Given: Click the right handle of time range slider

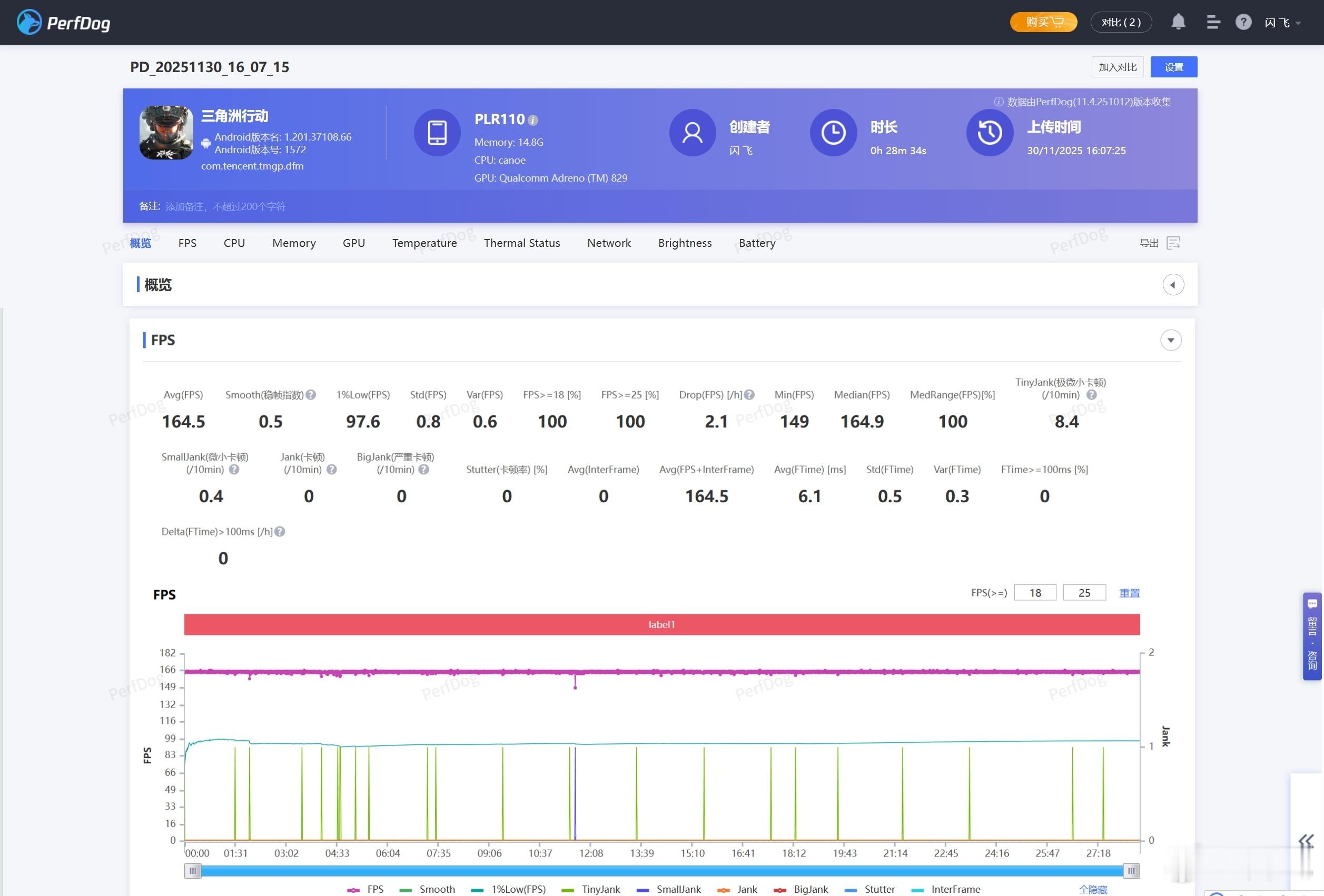Looking at the screenshot, I should [1131, 870].
